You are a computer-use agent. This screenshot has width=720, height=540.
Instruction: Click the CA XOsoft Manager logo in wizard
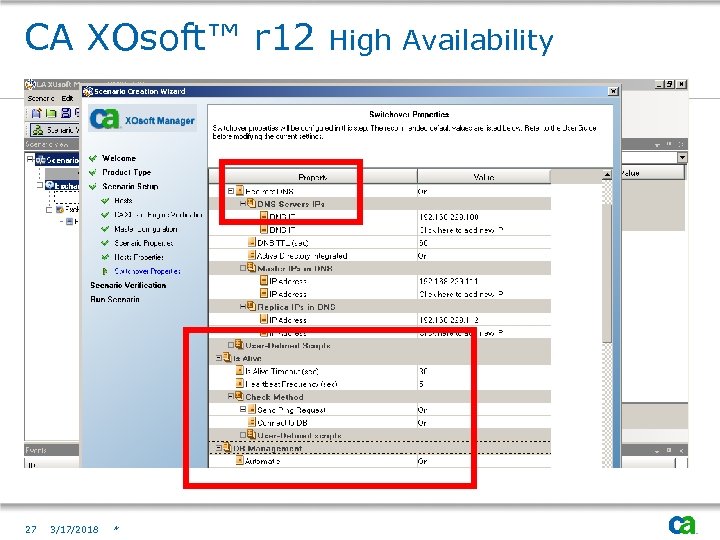pyautogui.click(x=143, y=119)
